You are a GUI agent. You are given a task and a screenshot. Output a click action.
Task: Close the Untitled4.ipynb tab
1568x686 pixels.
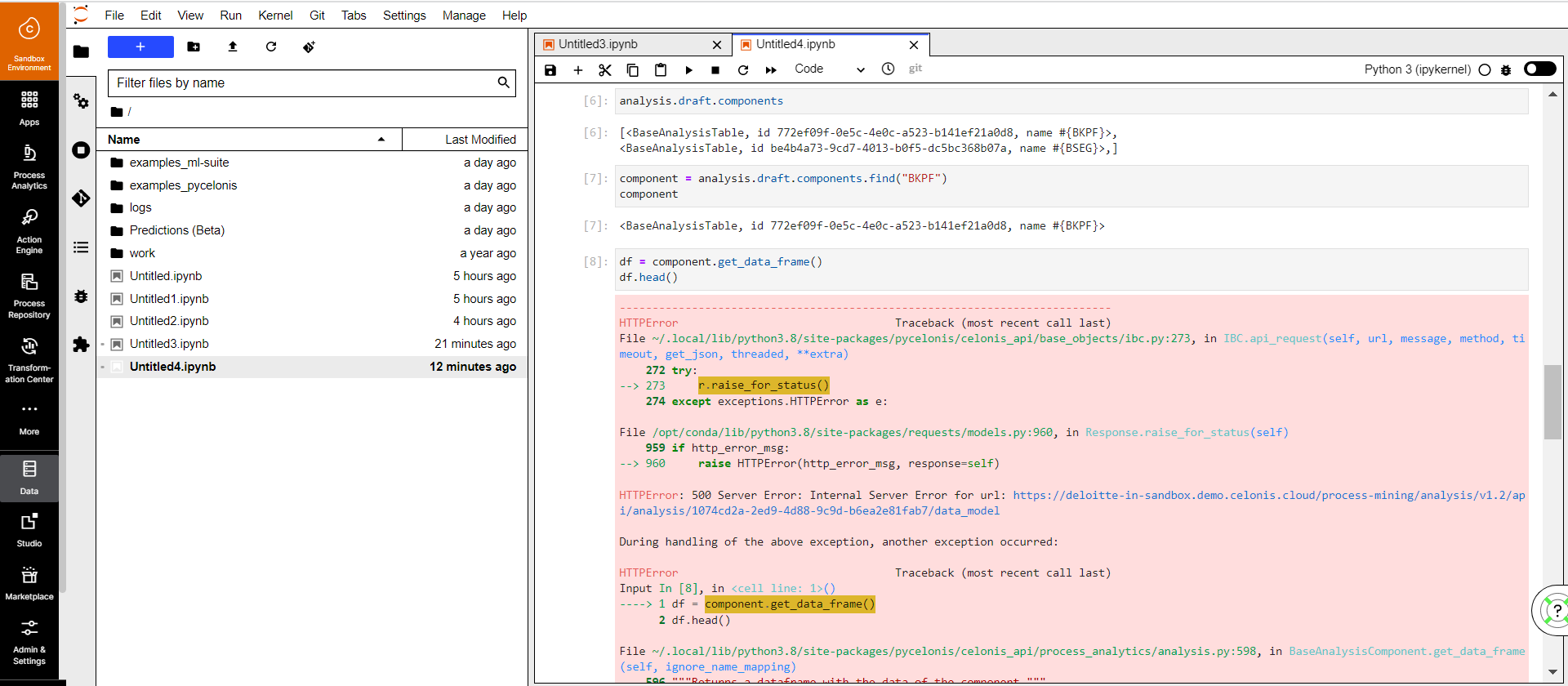click(914, 45)
